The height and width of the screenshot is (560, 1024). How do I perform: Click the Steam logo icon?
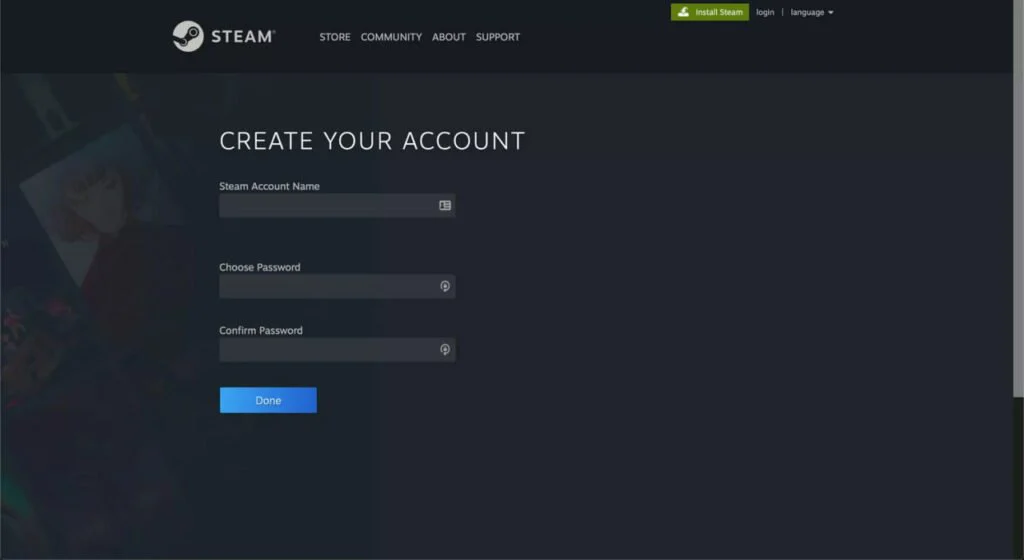tap(188, 36)
